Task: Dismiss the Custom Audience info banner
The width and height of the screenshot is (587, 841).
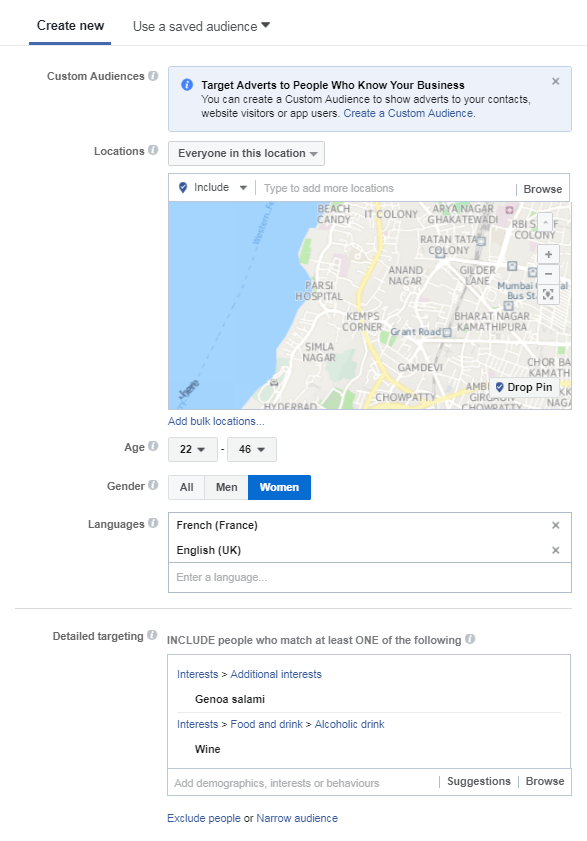Action: pos(556,82)
